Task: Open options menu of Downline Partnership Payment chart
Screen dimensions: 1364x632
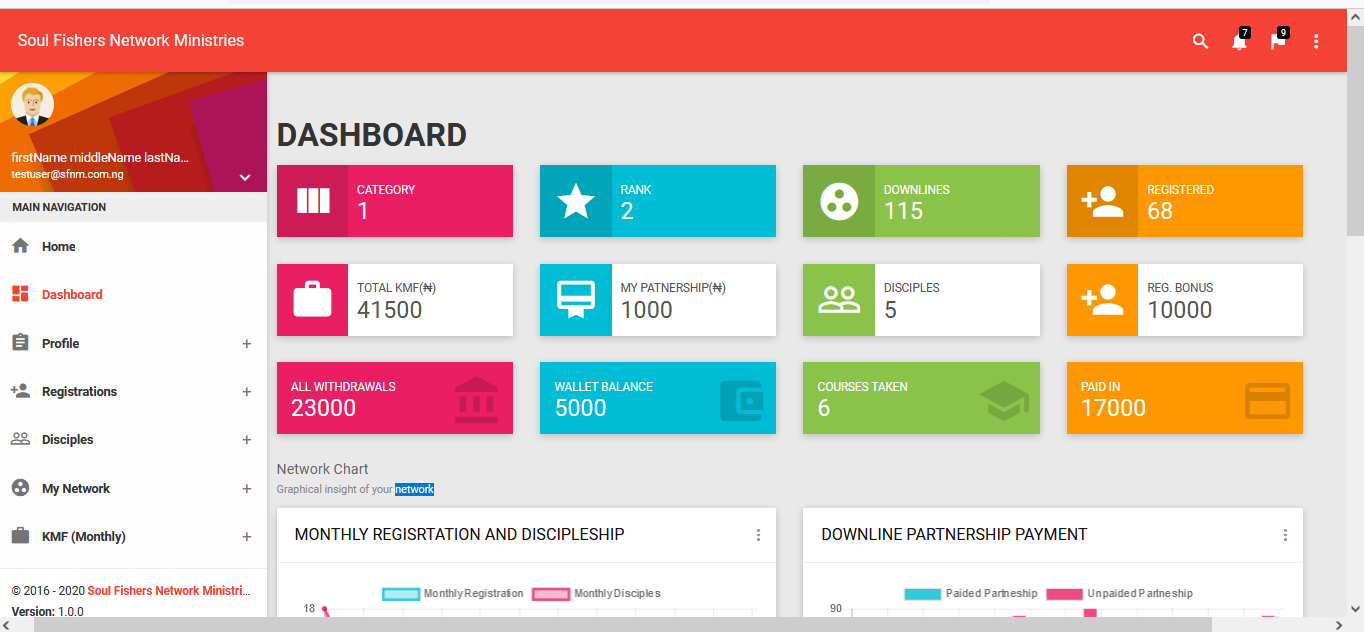Action: (1285, 535)
